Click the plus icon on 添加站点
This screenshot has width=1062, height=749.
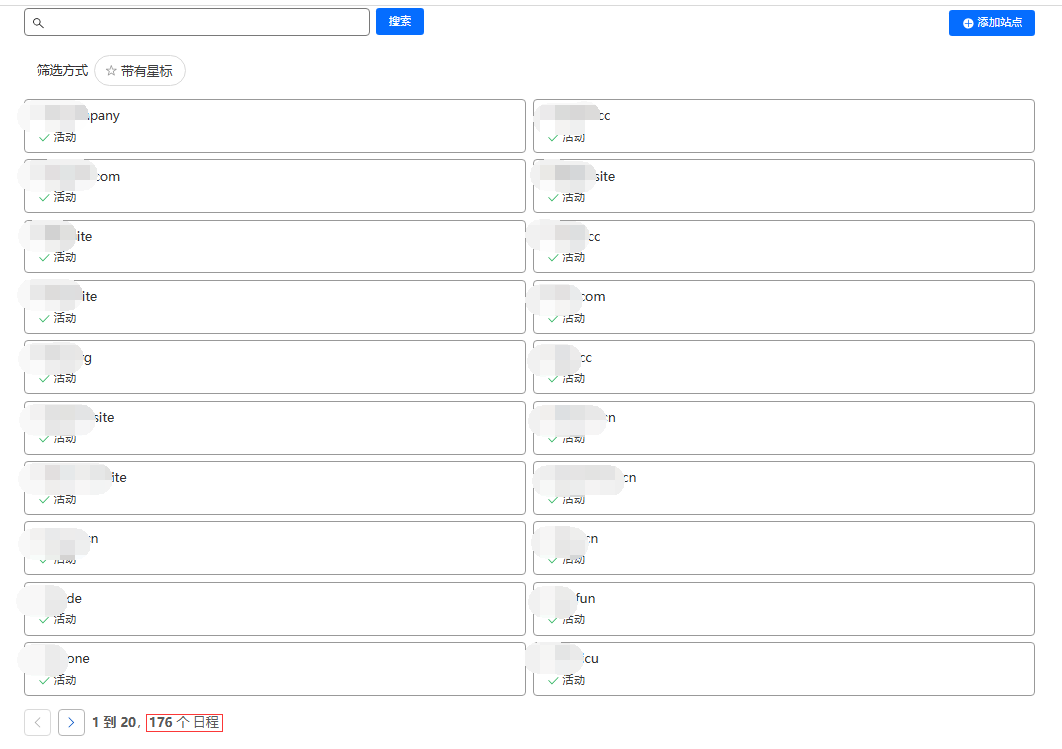point(967,23)
